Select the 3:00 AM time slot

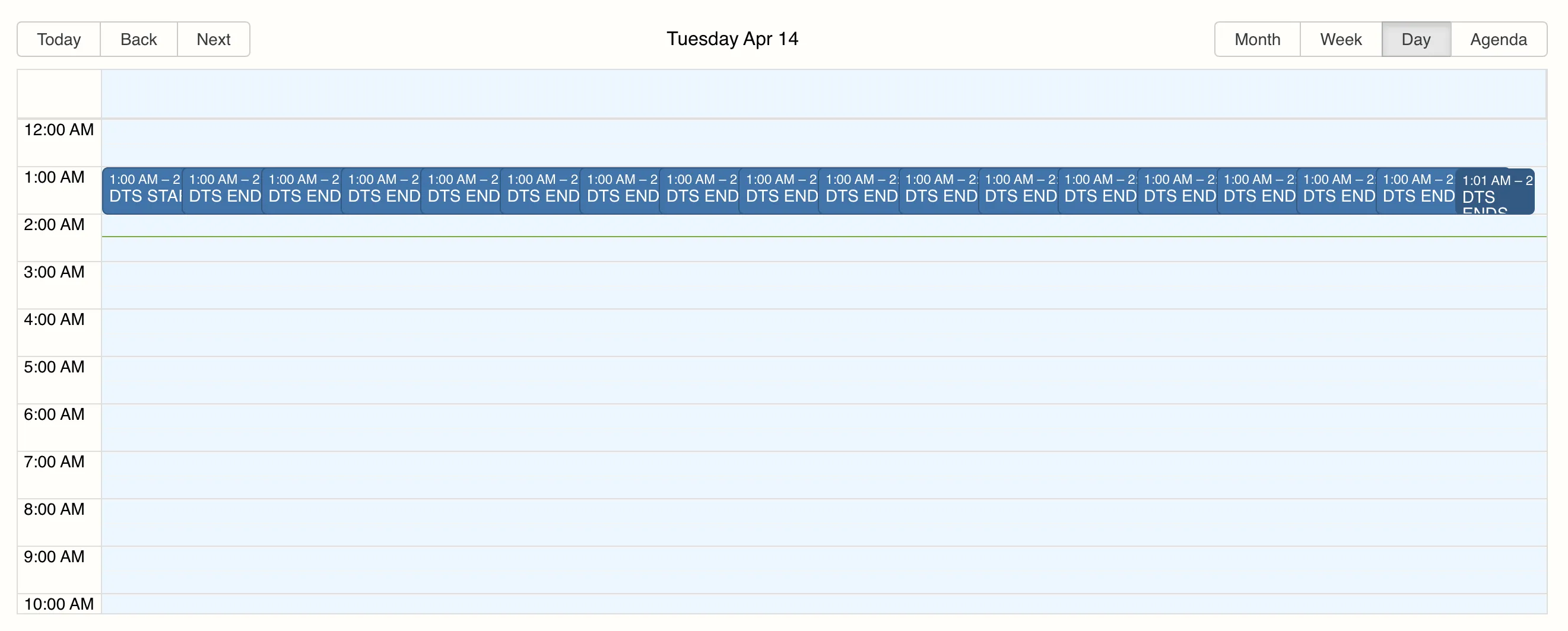click(x=824, y=285)
